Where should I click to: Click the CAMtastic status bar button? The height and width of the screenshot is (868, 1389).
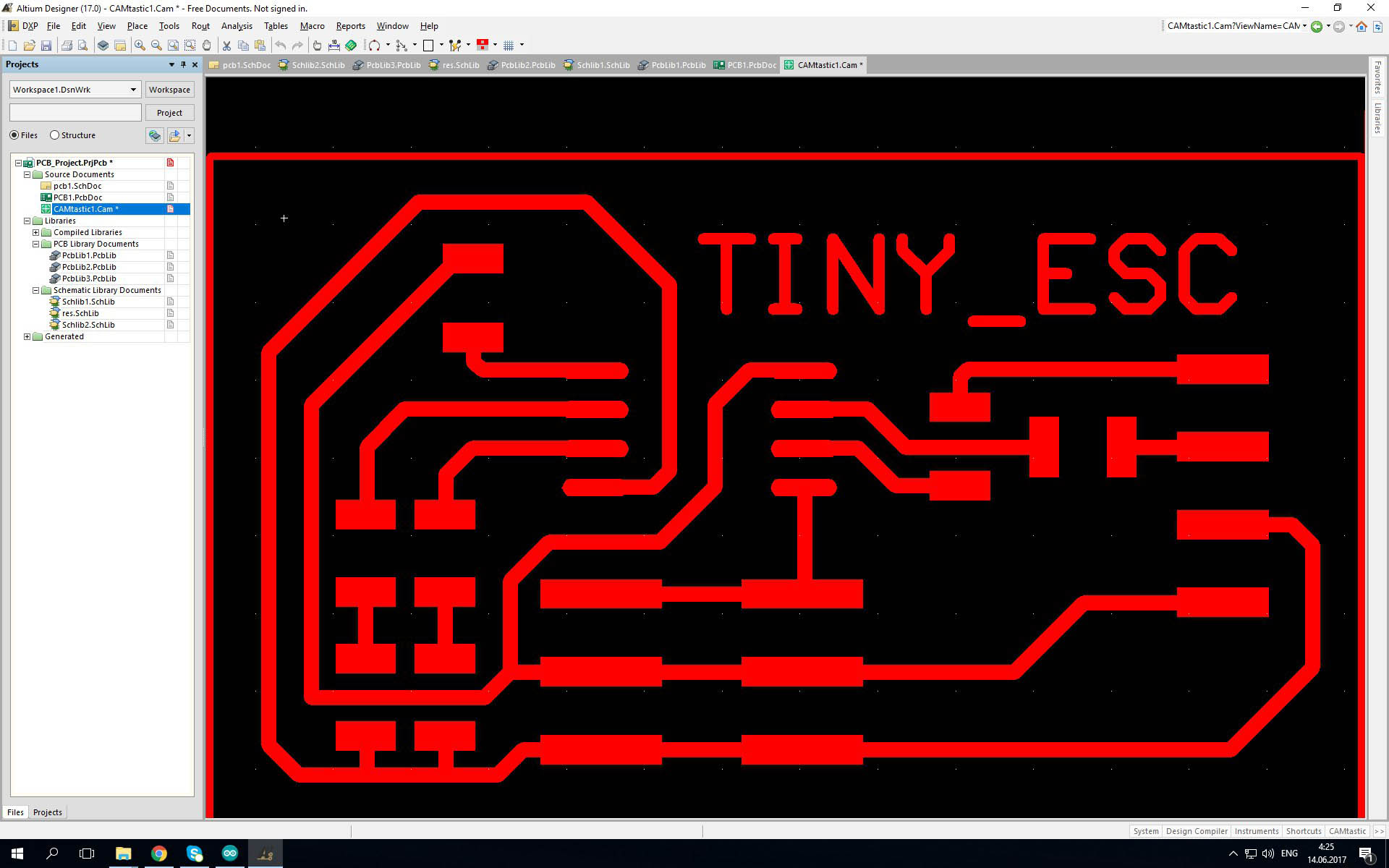(x=1347, y=831)
